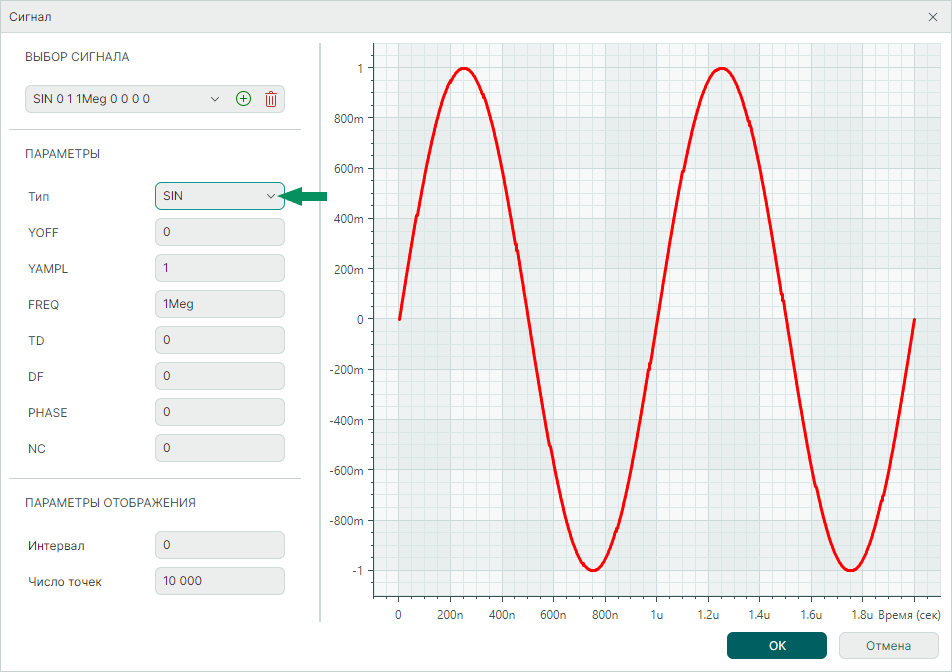Click the PHASE input field
The height and width of the screenshot is (672, 952).
(x=220, y=412)
